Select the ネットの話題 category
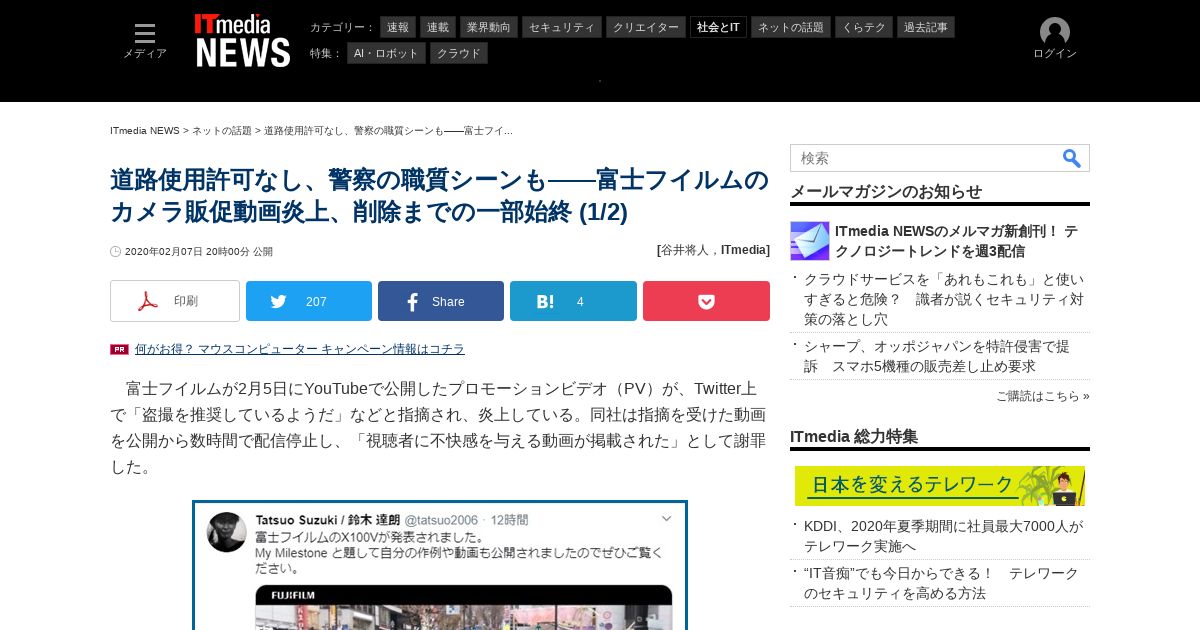1200x630 pixels. 791,27
